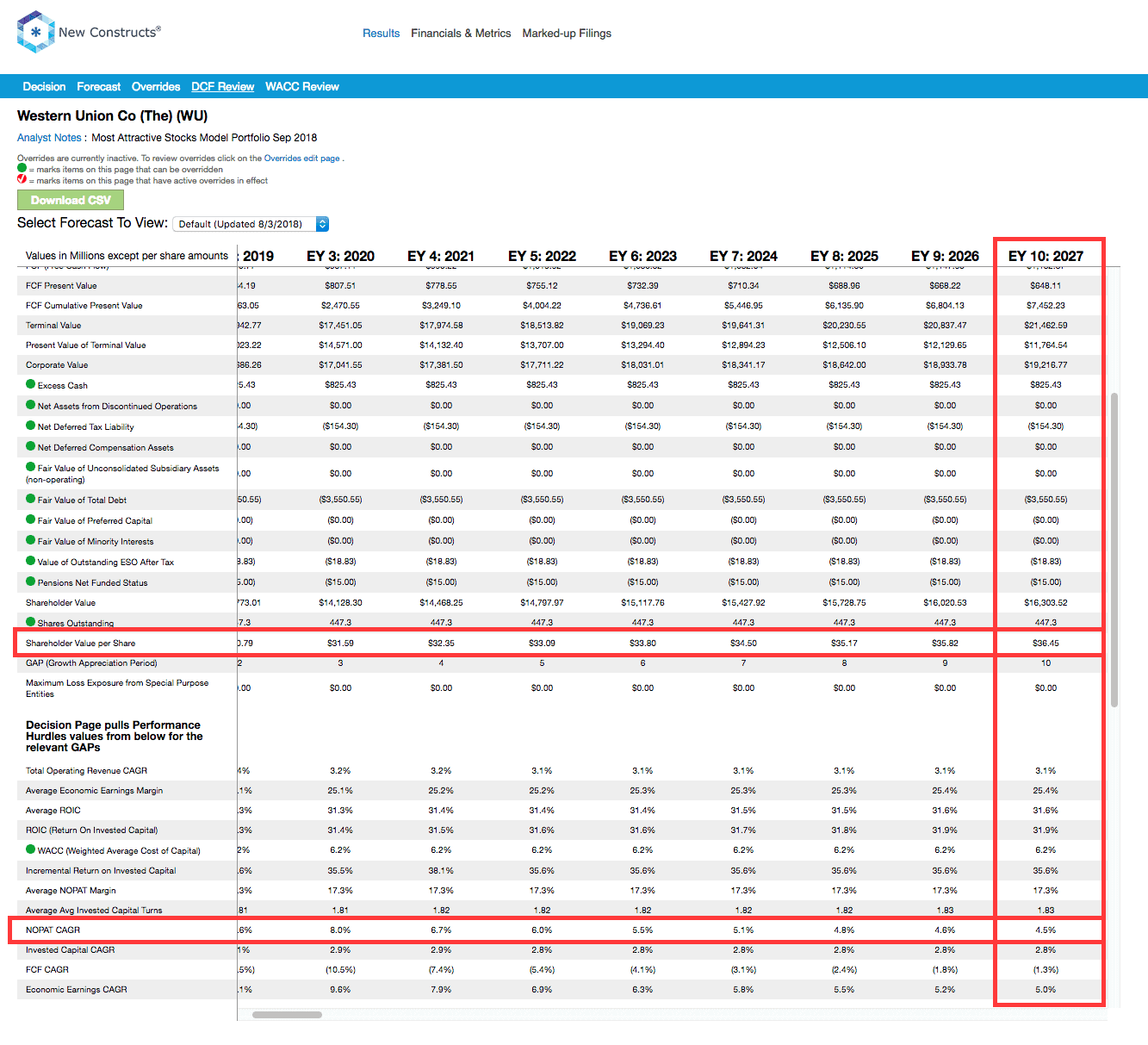1148x1045 pixels.
Task: Follow the Overrides edit page link
Action: tap(301, 159)
